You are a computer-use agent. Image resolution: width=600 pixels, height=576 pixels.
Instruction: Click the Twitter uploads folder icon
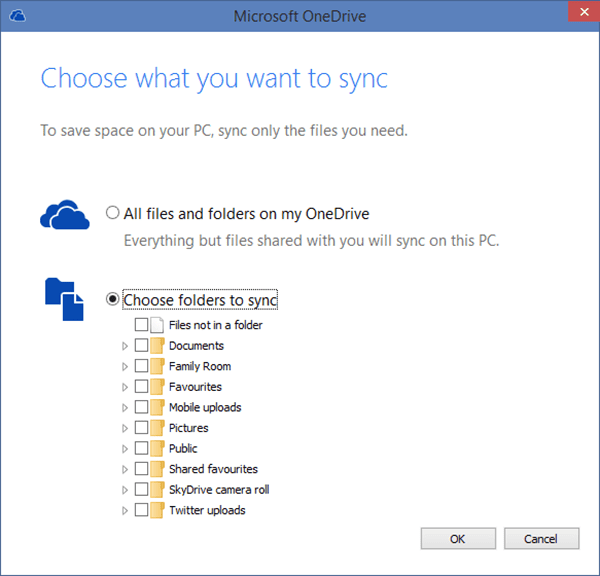[157, 510]
